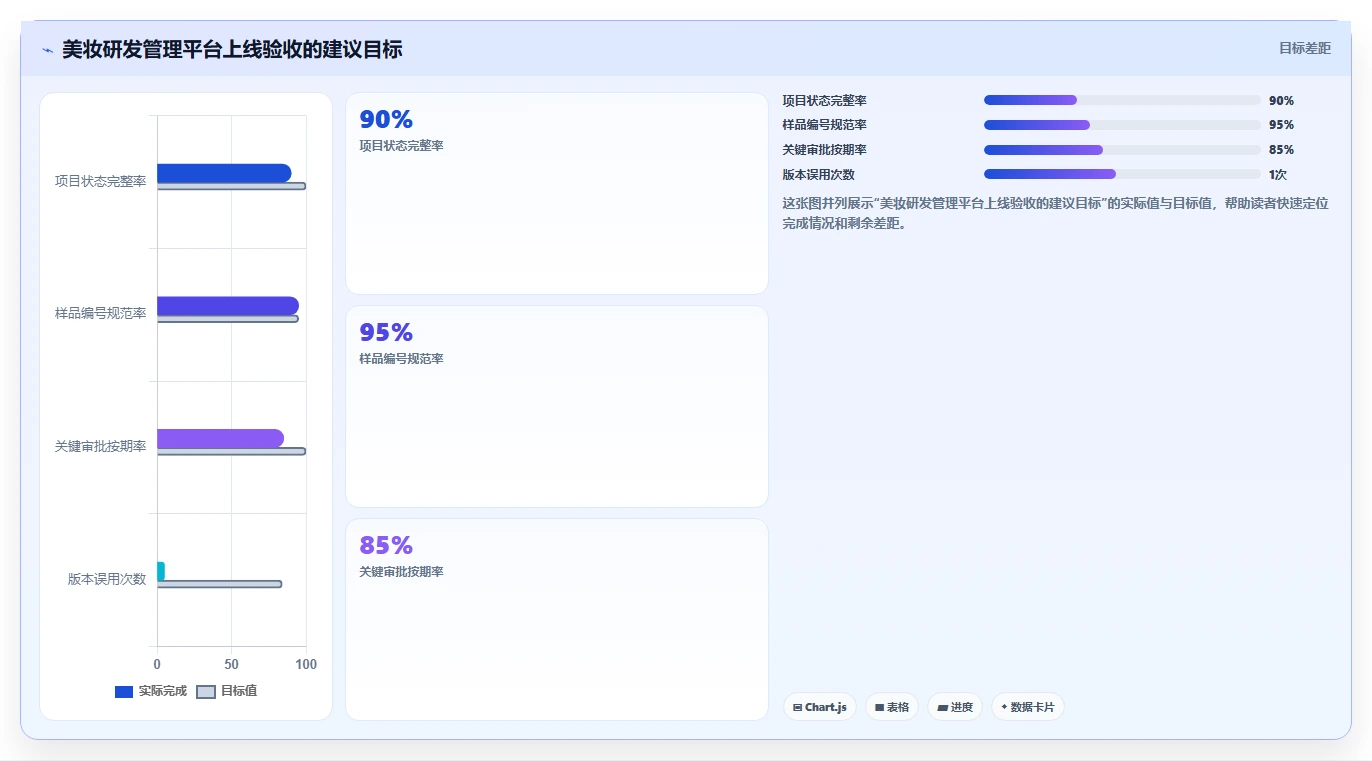Select the title 美妆研发管理平台上线验收的建议目标
1372x761 pixels.
pyautogui.click(x=232, y=49)
